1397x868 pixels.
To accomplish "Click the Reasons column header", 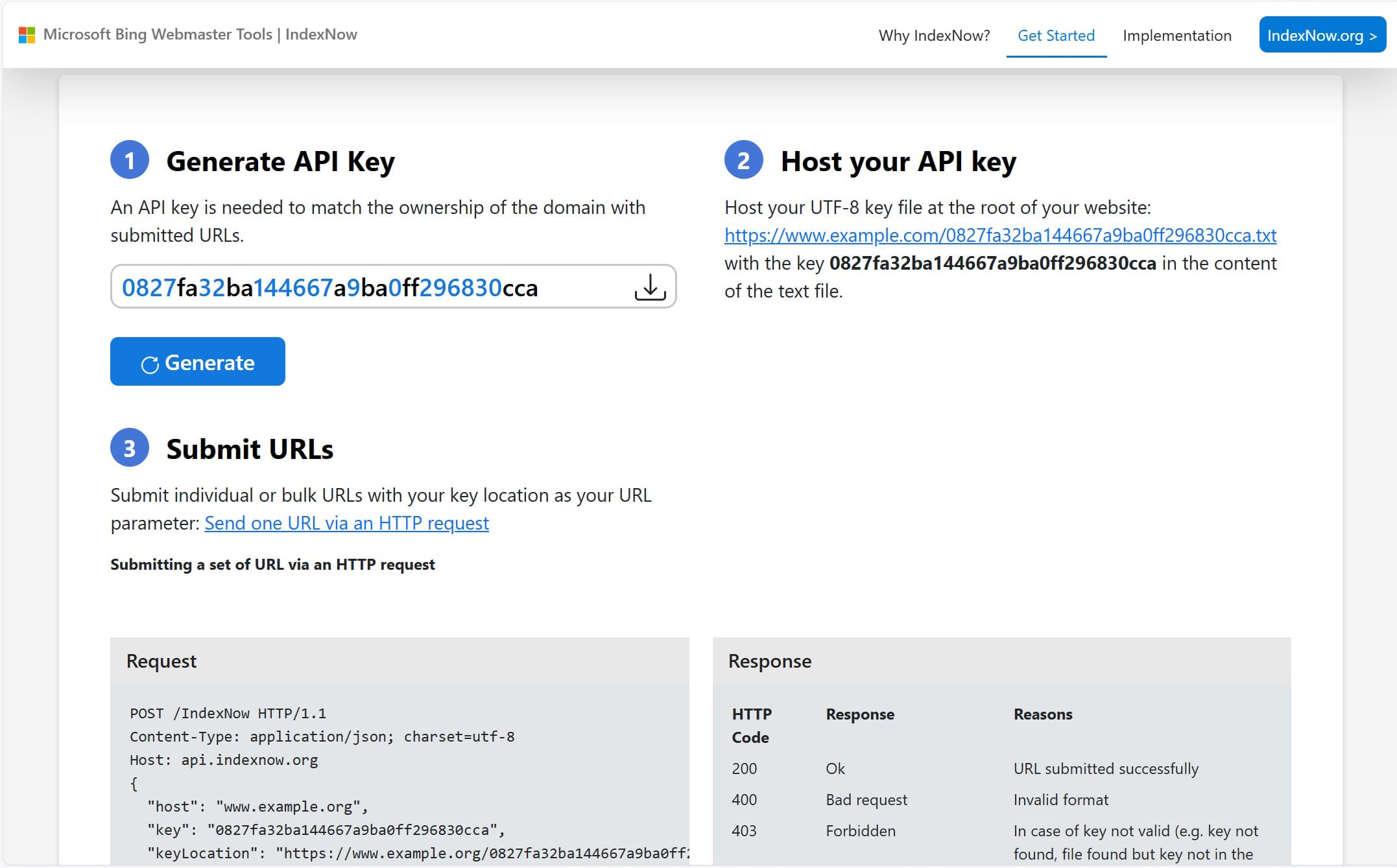I will (1043, 714).
